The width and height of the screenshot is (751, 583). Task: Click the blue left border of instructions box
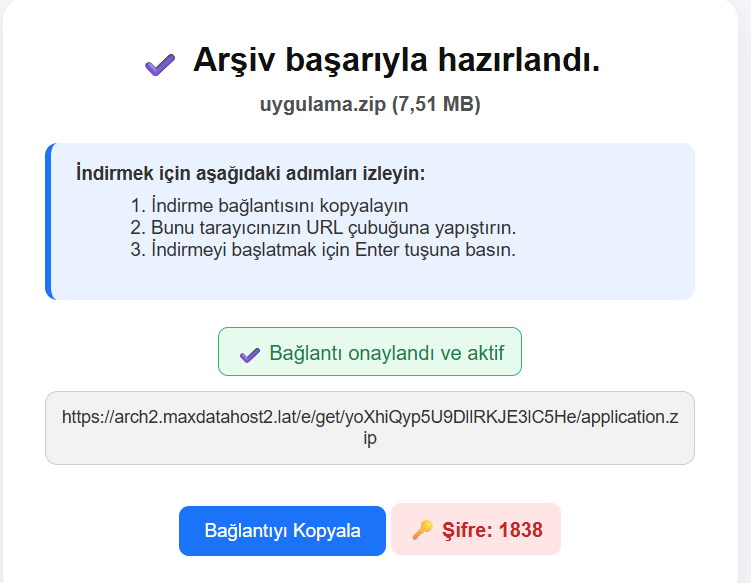48,221
